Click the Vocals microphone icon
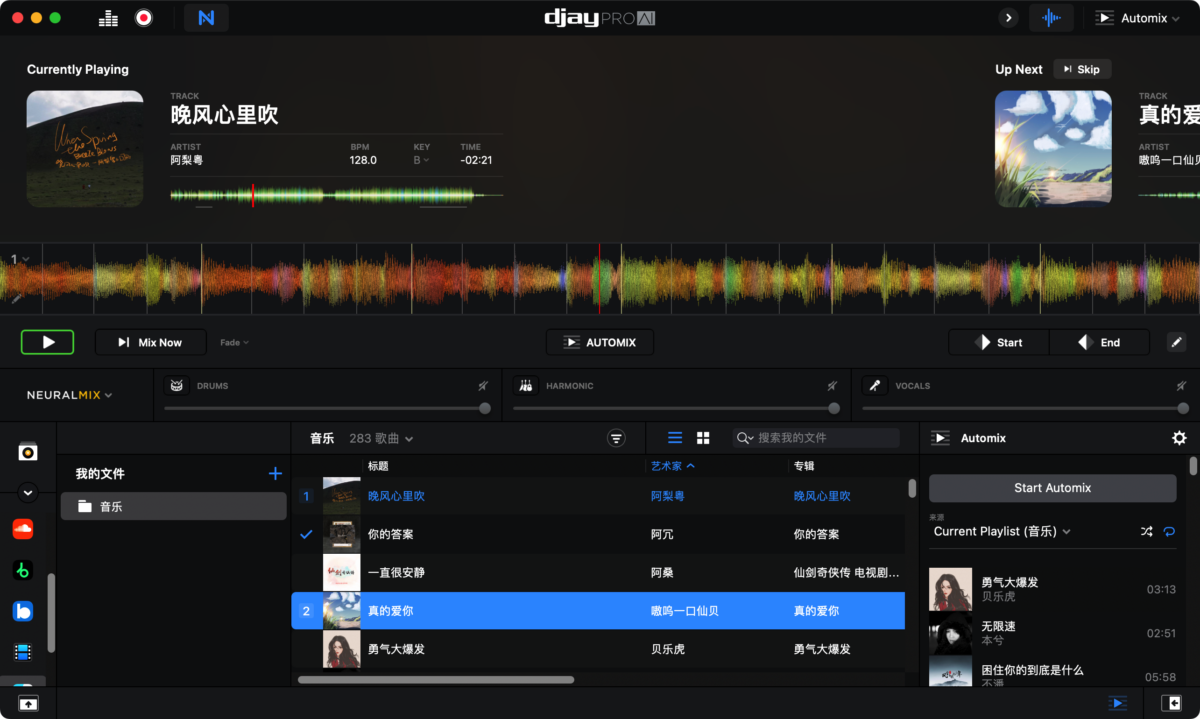The height and width of the screenshot is (719, 1200). [x=875, y=385]
